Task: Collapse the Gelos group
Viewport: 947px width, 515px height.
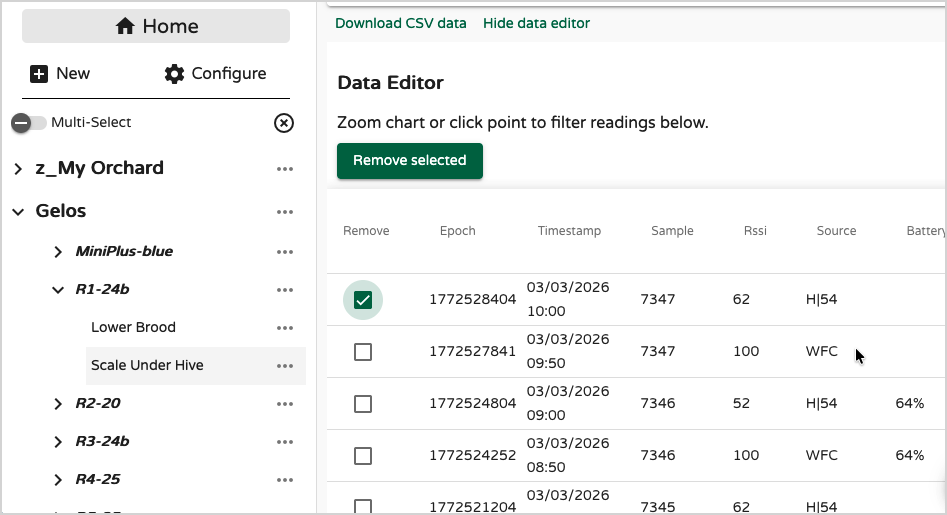Action: point(18,212)
